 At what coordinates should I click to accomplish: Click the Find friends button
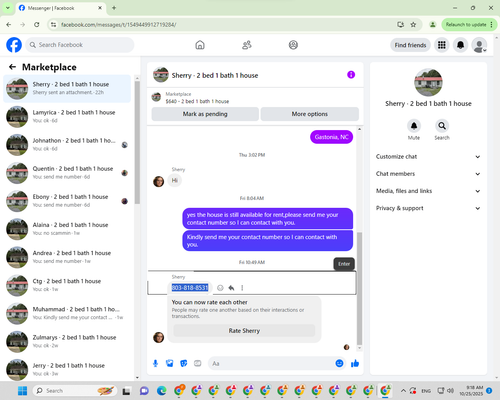pos(410,45)
